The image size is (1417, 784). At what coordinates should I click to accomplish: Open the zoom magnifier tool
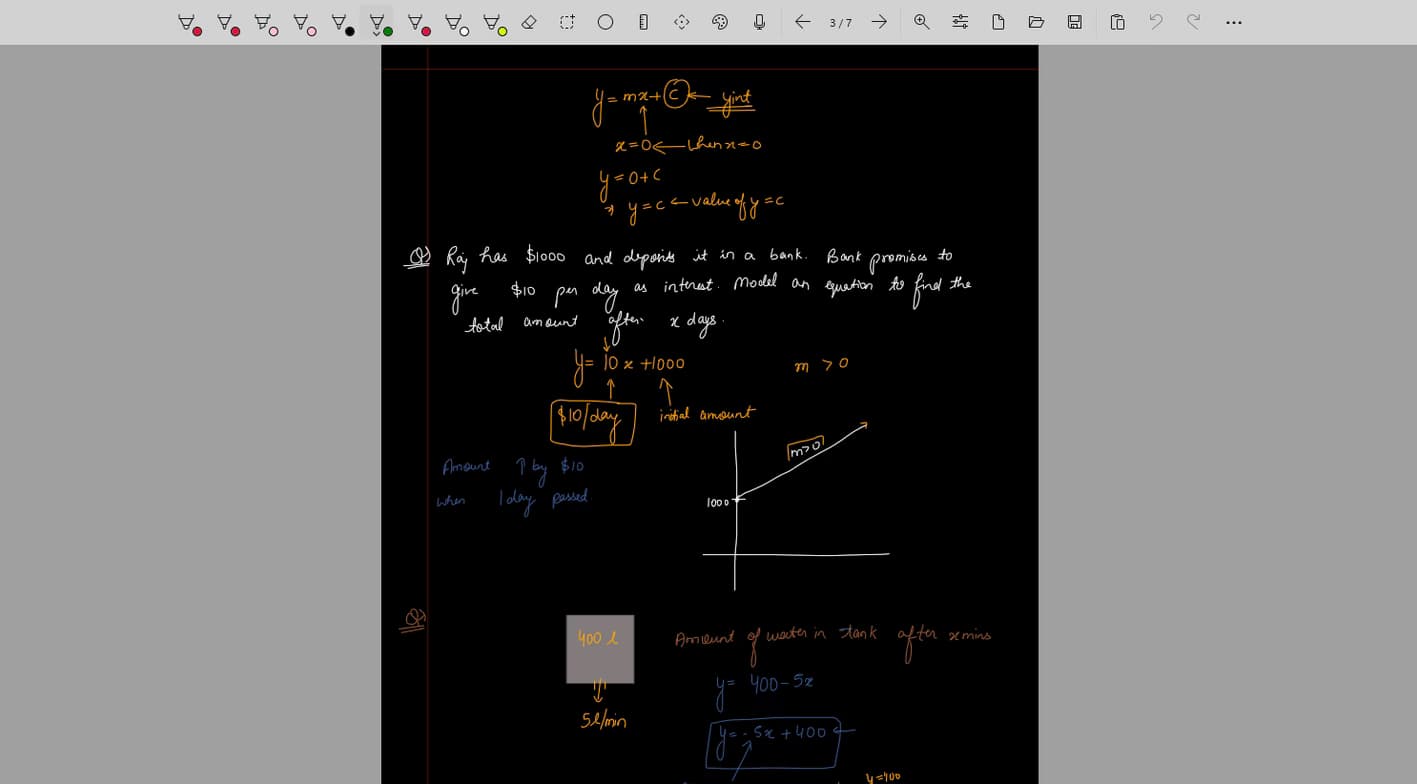tap(920, 21)
